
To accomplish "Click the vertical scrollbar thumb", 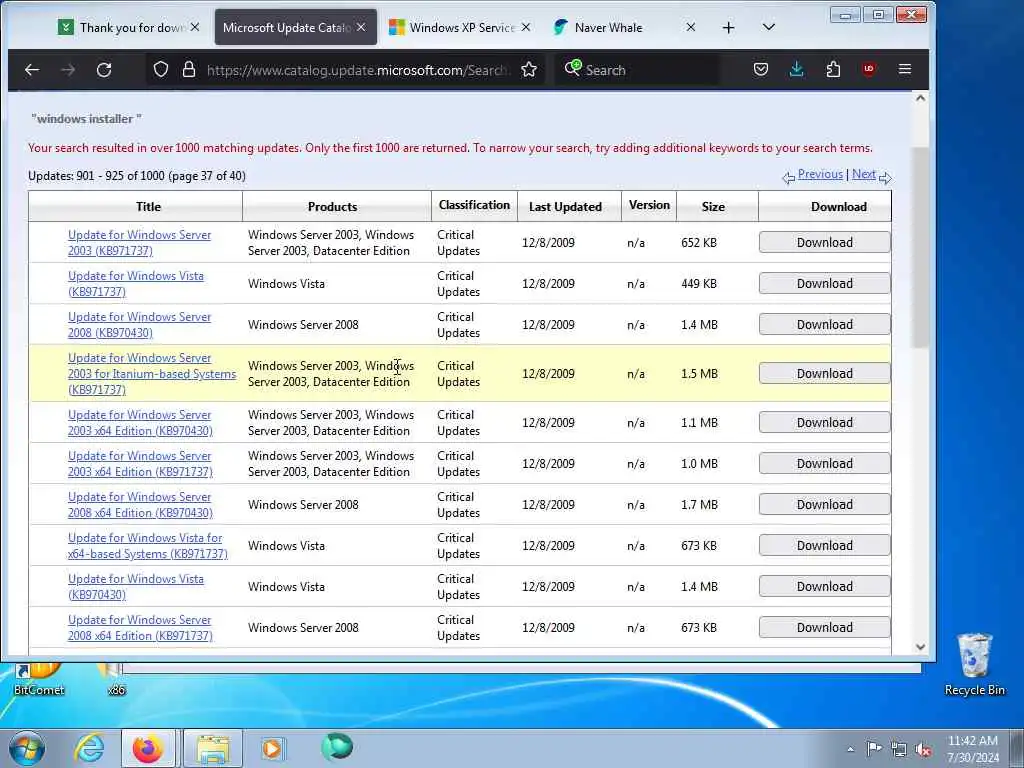I will point(920,248).
